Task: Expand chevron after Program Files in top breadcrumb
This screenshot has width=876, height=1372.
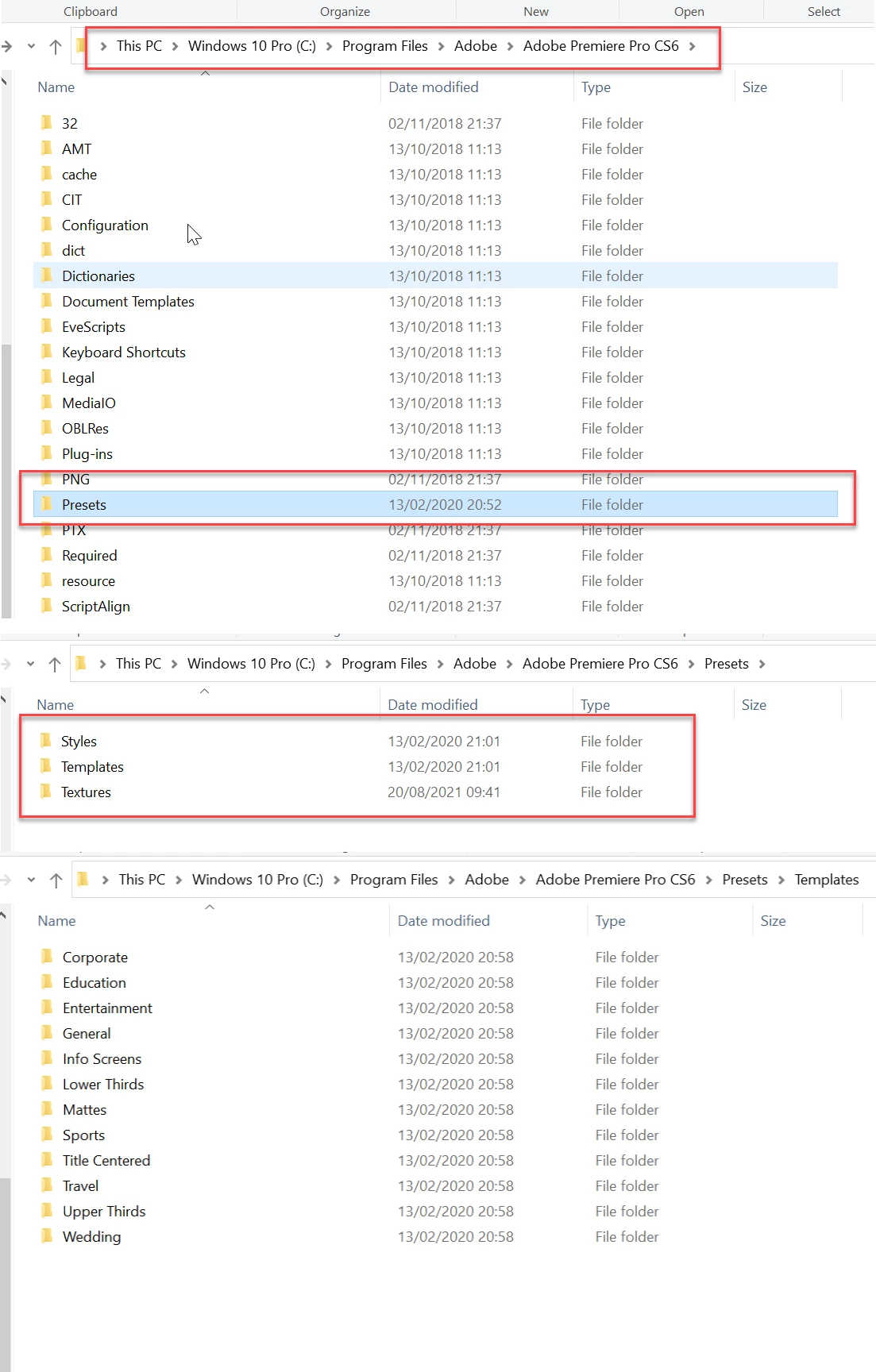Action: pyautogui.click(x=441, y=46)
